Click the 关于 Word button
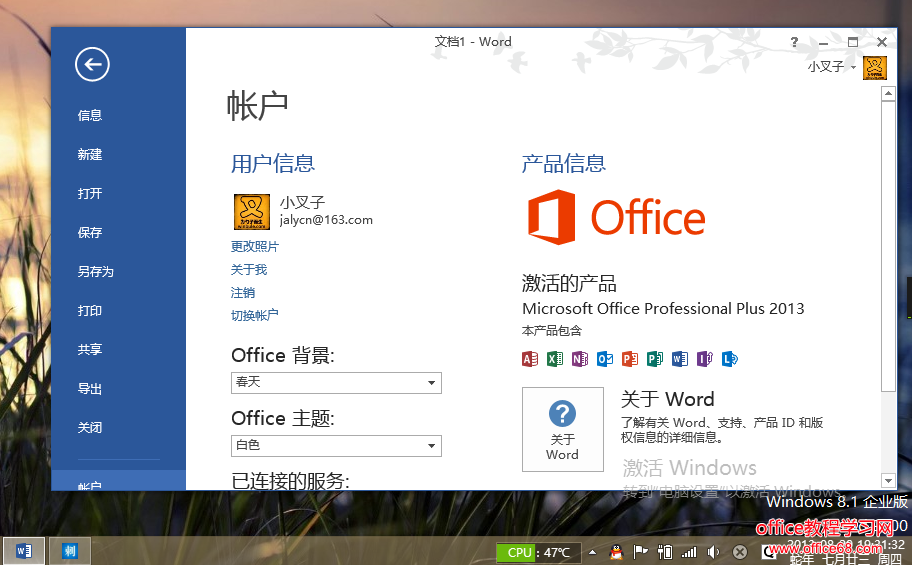The image size is (912, 565). pyautogui.click(x=562, y=429)
